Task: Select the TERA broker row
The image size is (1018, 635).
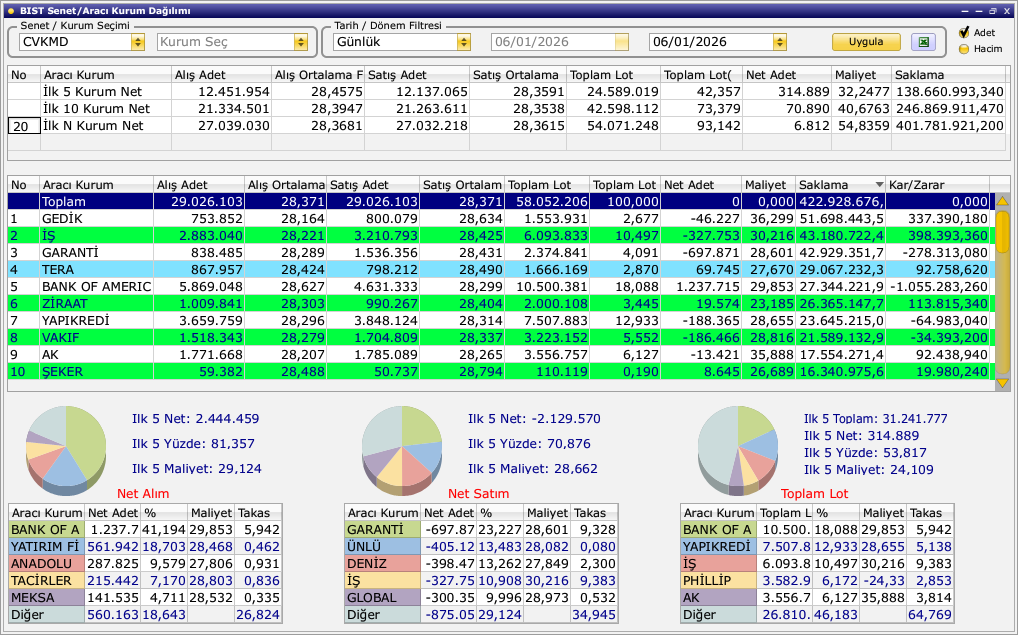Action: coord(501,269)
